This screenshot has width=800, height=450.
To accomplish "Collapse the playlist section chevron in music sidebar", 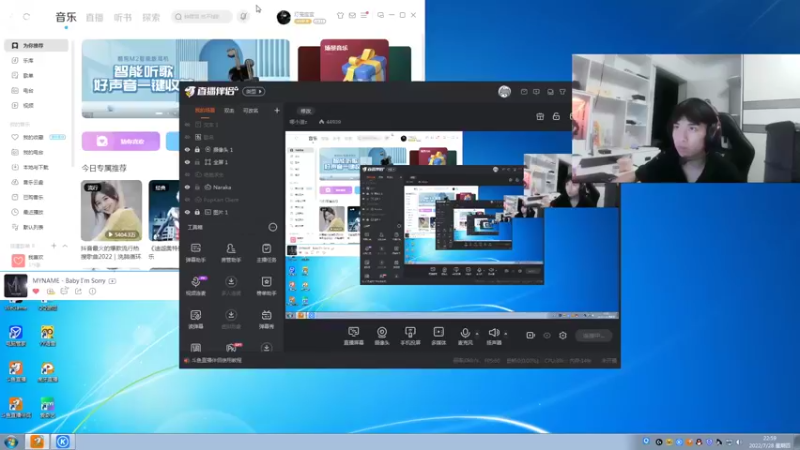I will (x=65, y=246).
